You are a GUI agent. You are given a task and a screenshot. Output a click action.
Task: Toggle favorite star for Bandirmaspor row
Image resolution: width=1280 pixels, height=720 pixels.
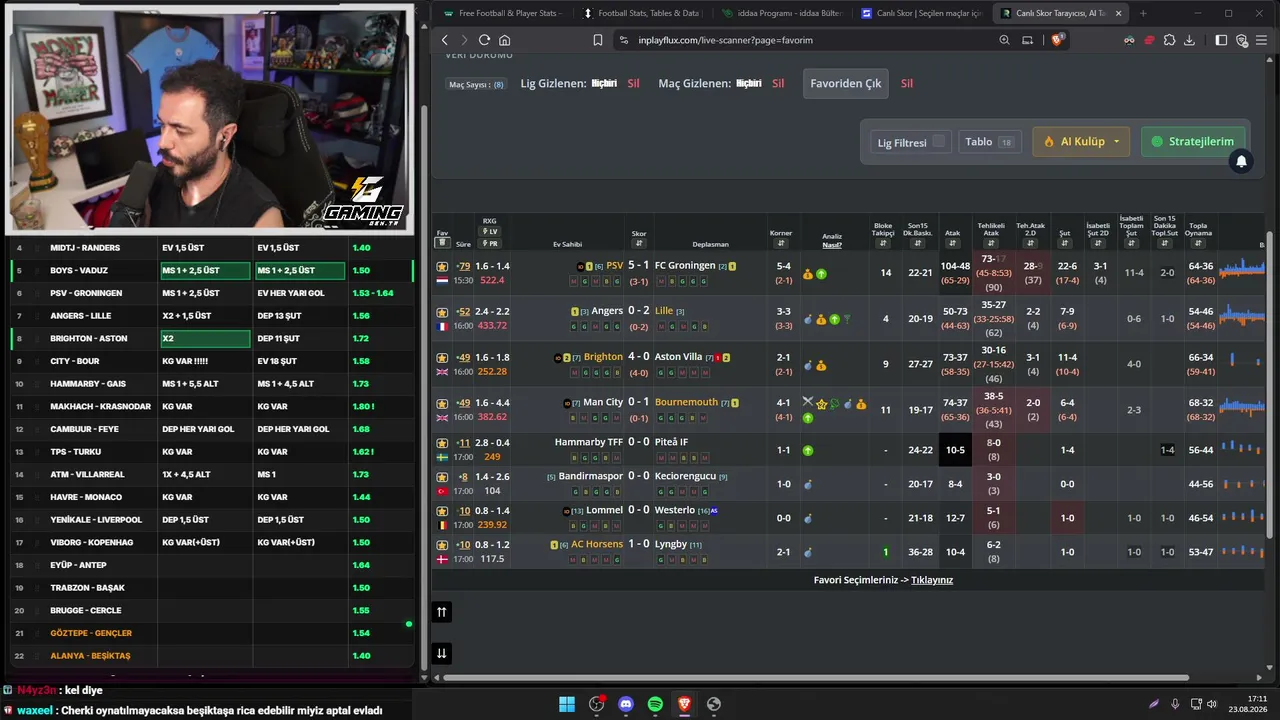(442, 477)
